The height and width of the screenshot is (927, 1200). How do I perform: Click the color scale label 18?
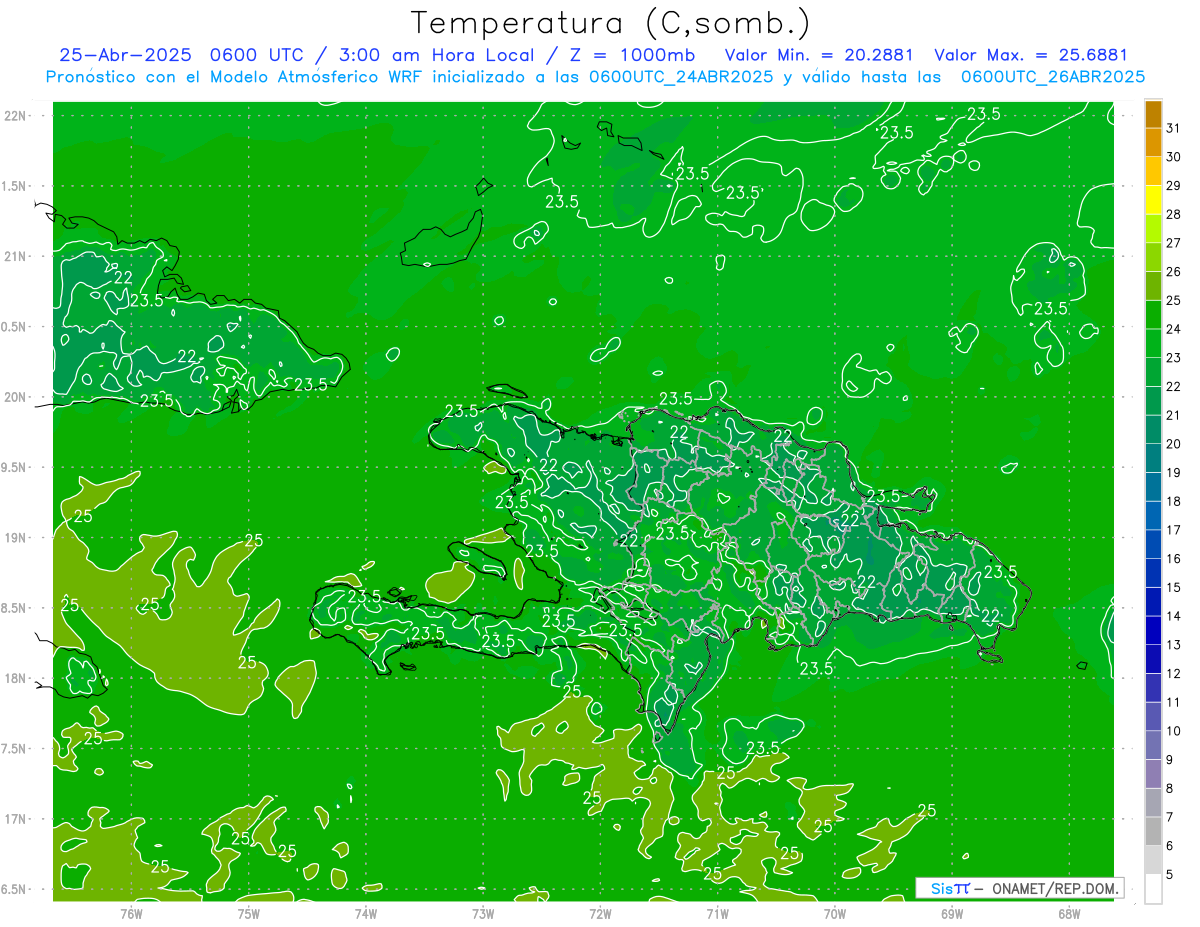pyautogui.click(x=1174, y=501)
